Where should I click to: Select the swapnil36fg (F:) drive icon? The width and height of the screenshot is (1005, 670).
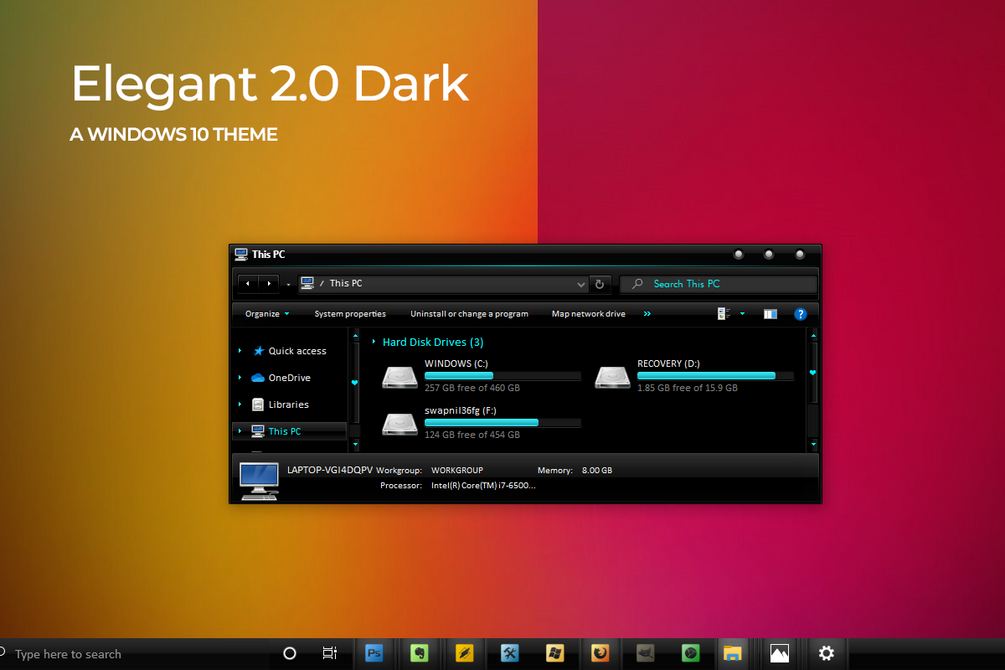(x=400, y=423)
